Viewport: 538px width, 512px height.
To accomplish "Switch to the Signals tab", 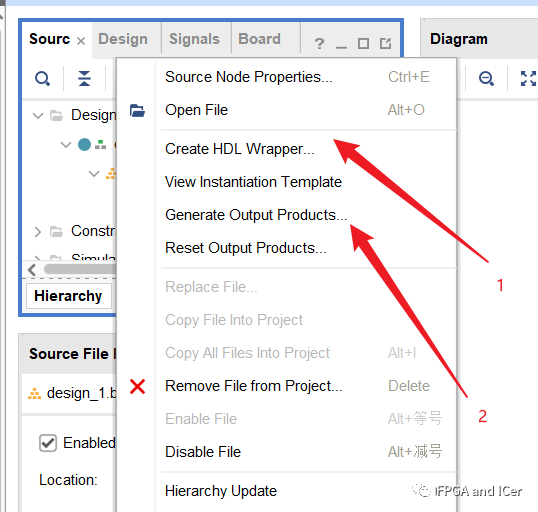I will (x=194, y=39).
